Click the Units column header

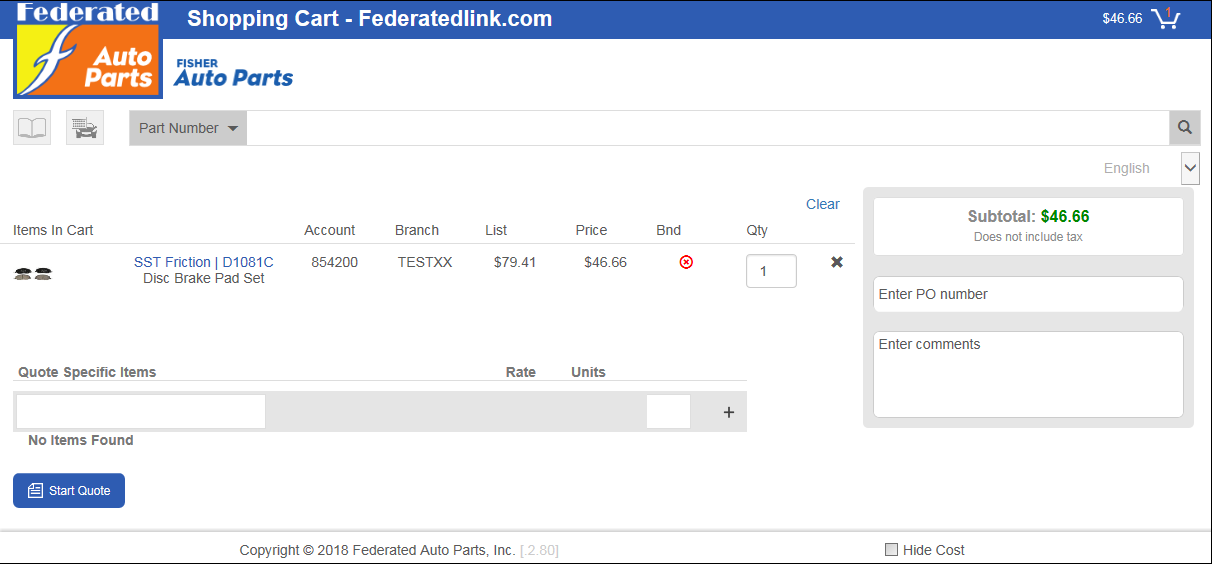click(588, 372)
